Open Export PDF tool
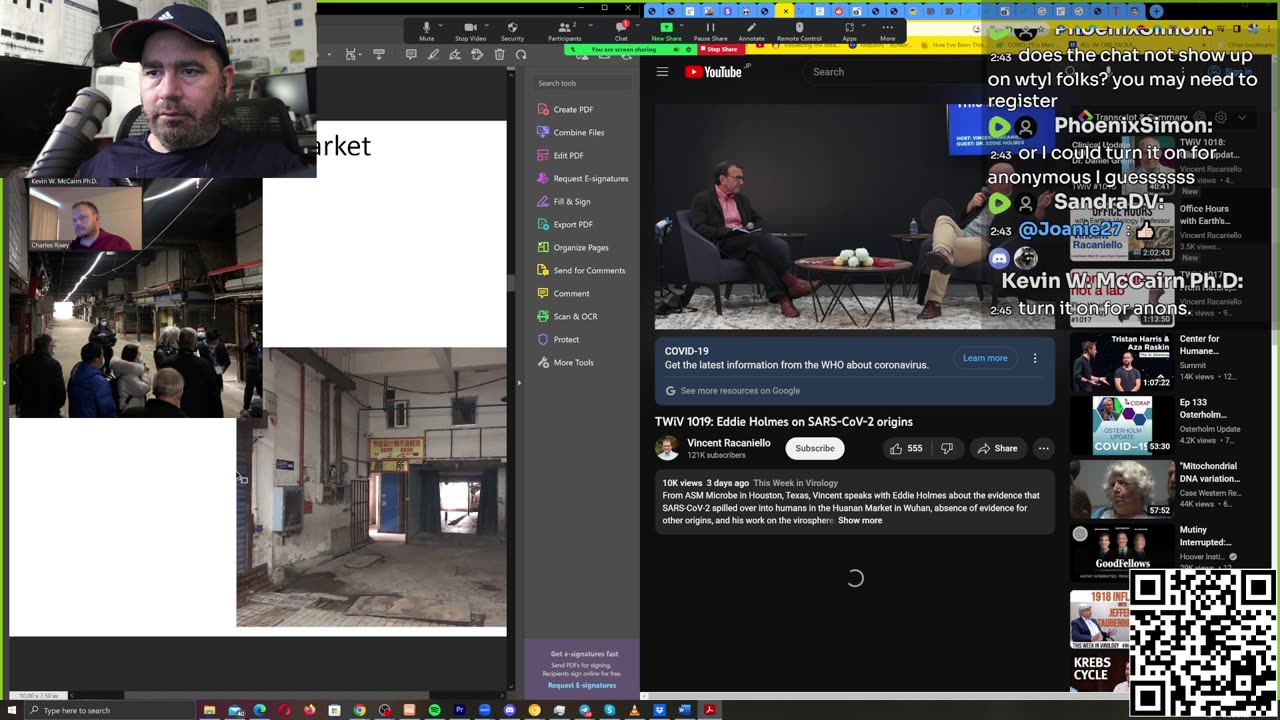 565,224
